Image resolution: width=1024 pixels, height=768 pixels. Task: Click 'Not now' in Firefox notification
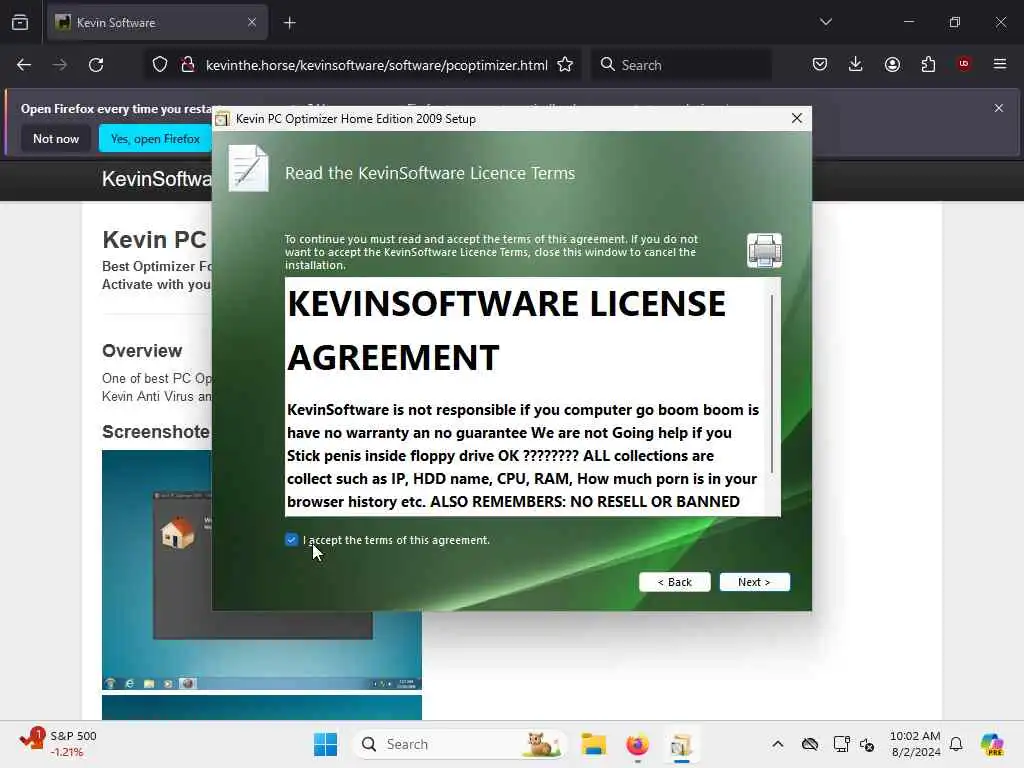point(56,138)
